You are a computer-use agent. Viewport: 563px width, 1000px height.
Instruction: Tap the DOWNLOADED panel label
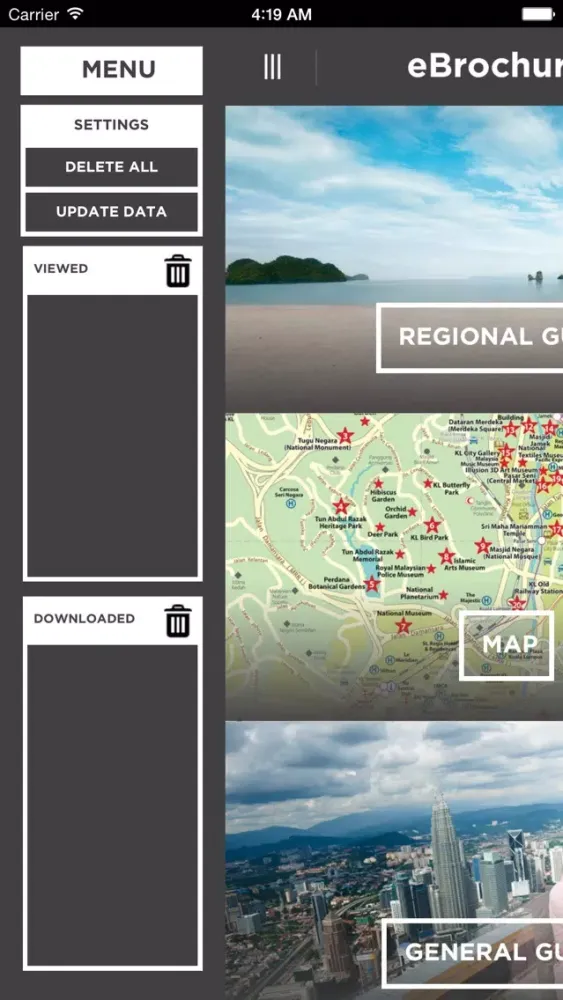coord(84,619)
